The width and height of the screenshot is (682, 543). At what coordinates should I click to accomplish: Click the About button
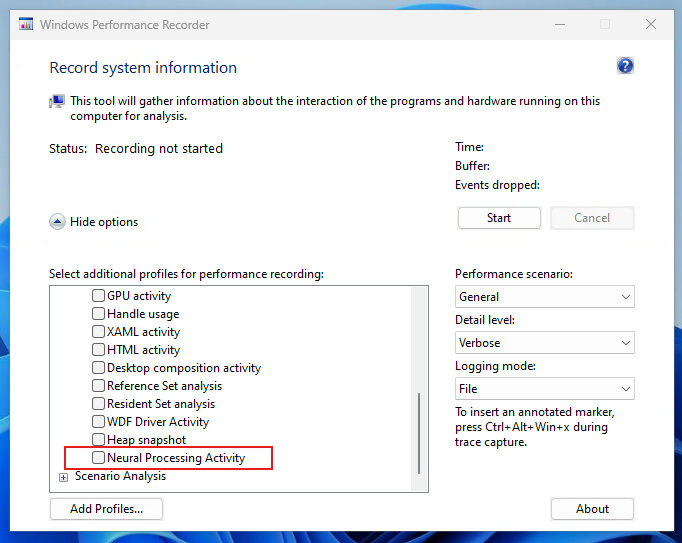click(x=592, y=509)
